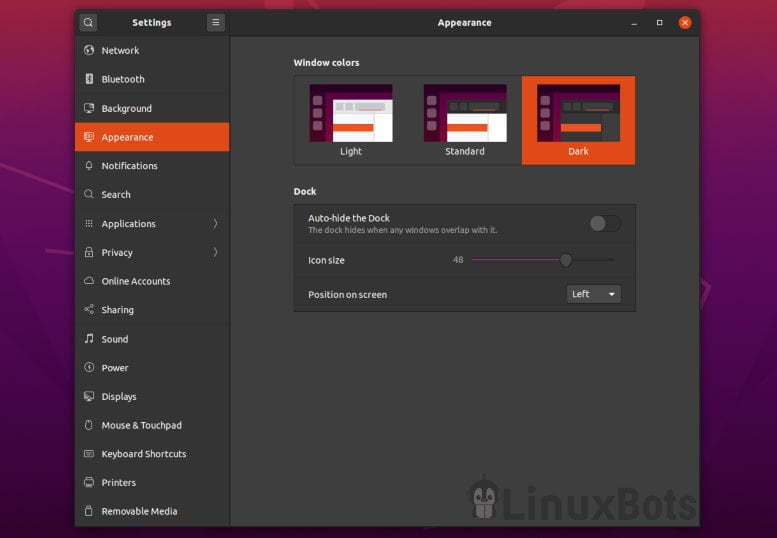Click the Notifications bell icon

tap(89, 165)
